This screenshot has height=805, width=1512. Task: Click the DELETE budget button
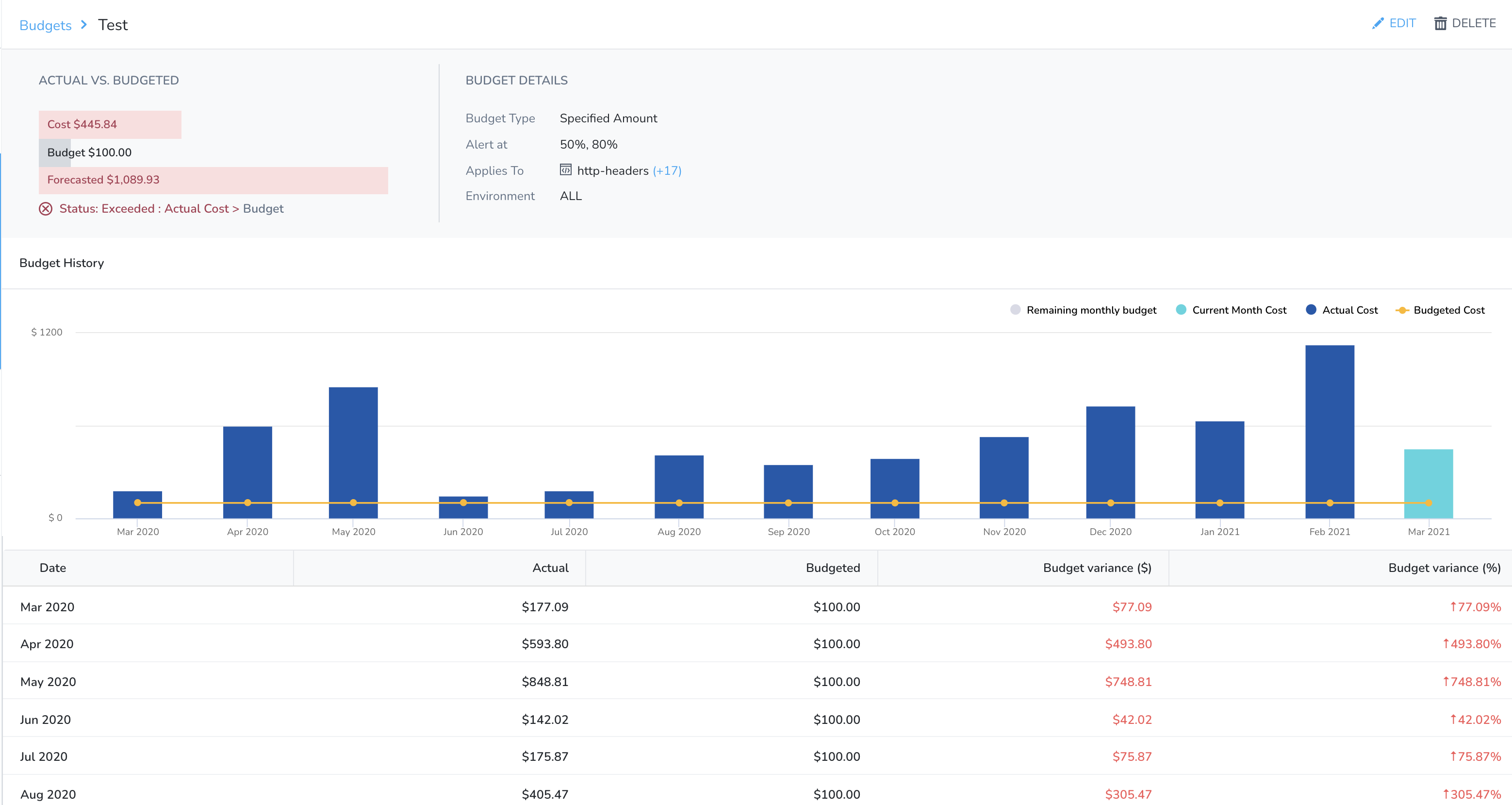pyautogui.click(x=1465, y=23)
